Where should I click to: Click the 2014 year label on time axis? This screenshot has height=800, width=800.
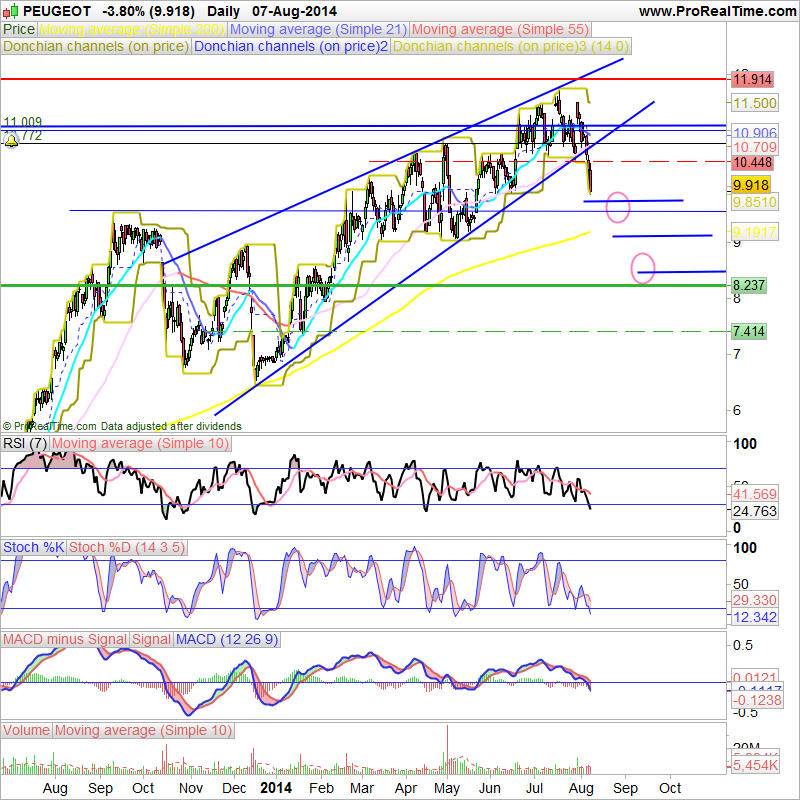point(276,788)
